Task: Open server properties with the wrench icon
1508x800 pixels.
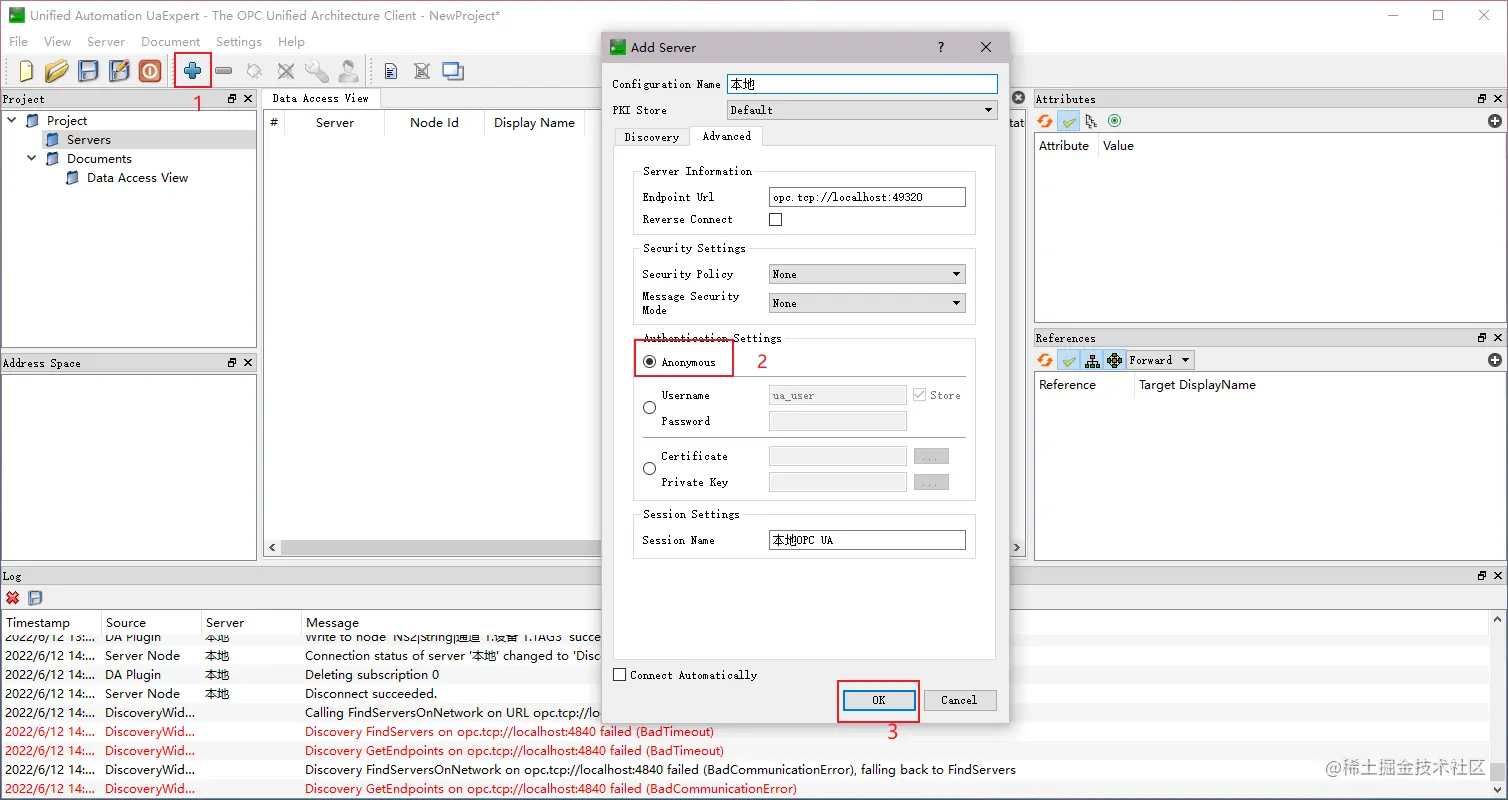Action: pyautogui.click(x=317, y=71)
